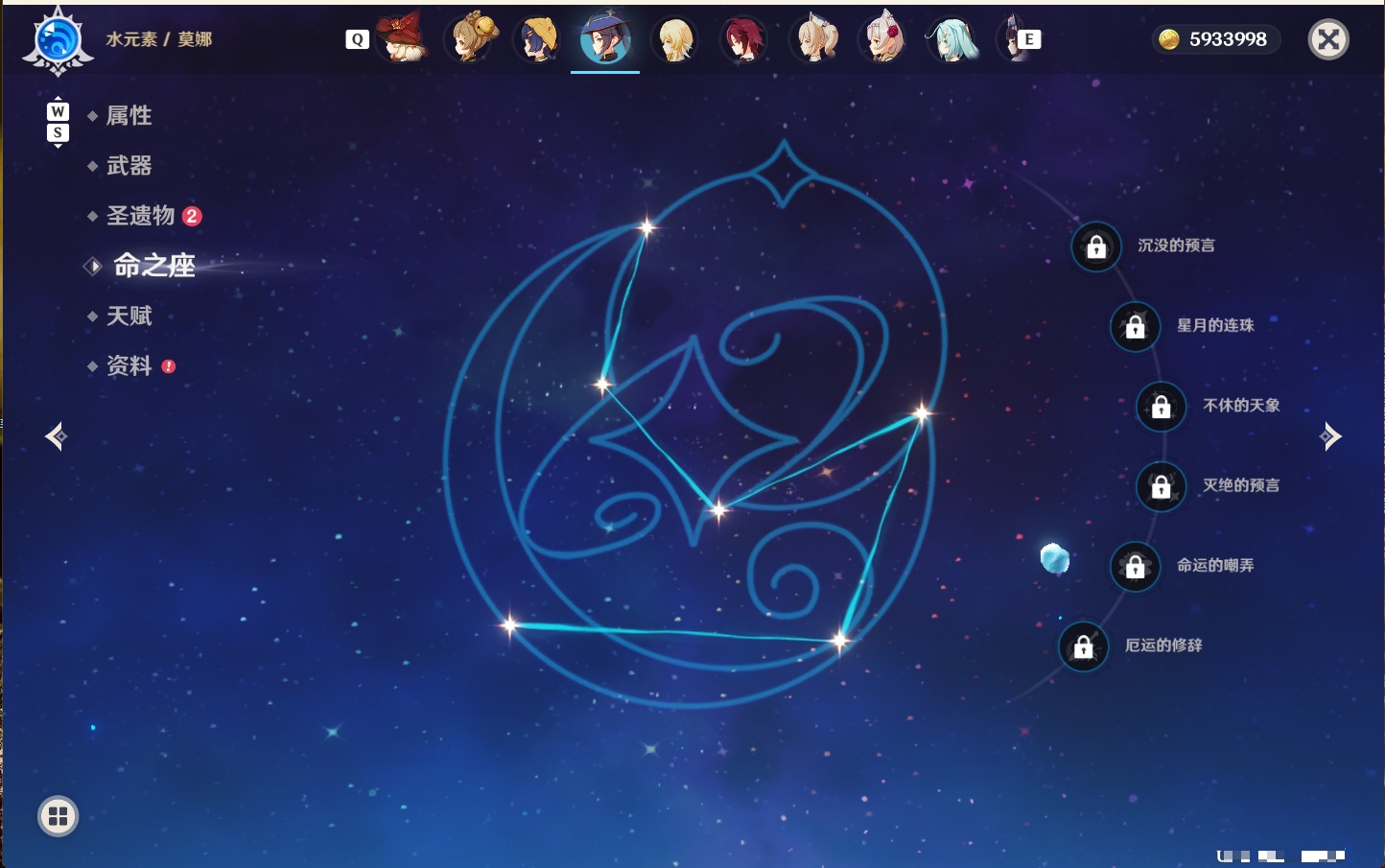
Task: Select the red-haired character avatar
Action: click(x=743, y=38)
